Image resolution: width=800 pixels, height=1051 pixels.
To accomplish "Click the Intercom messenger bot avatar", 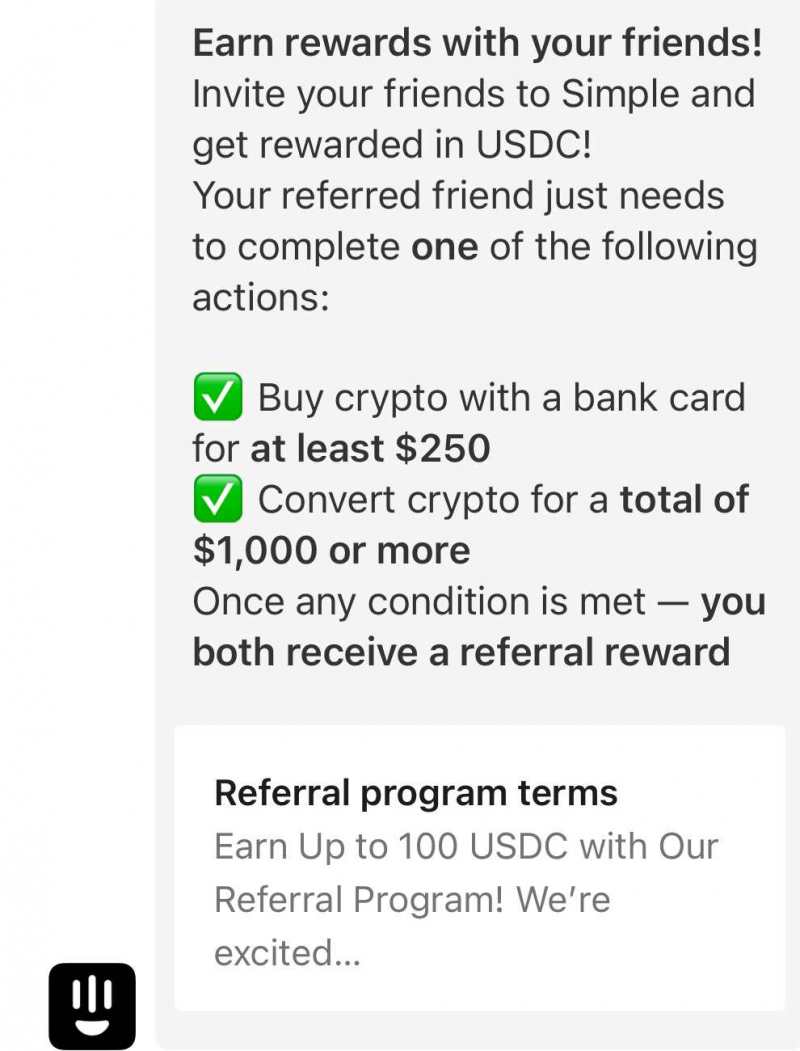I will 92,1005.
